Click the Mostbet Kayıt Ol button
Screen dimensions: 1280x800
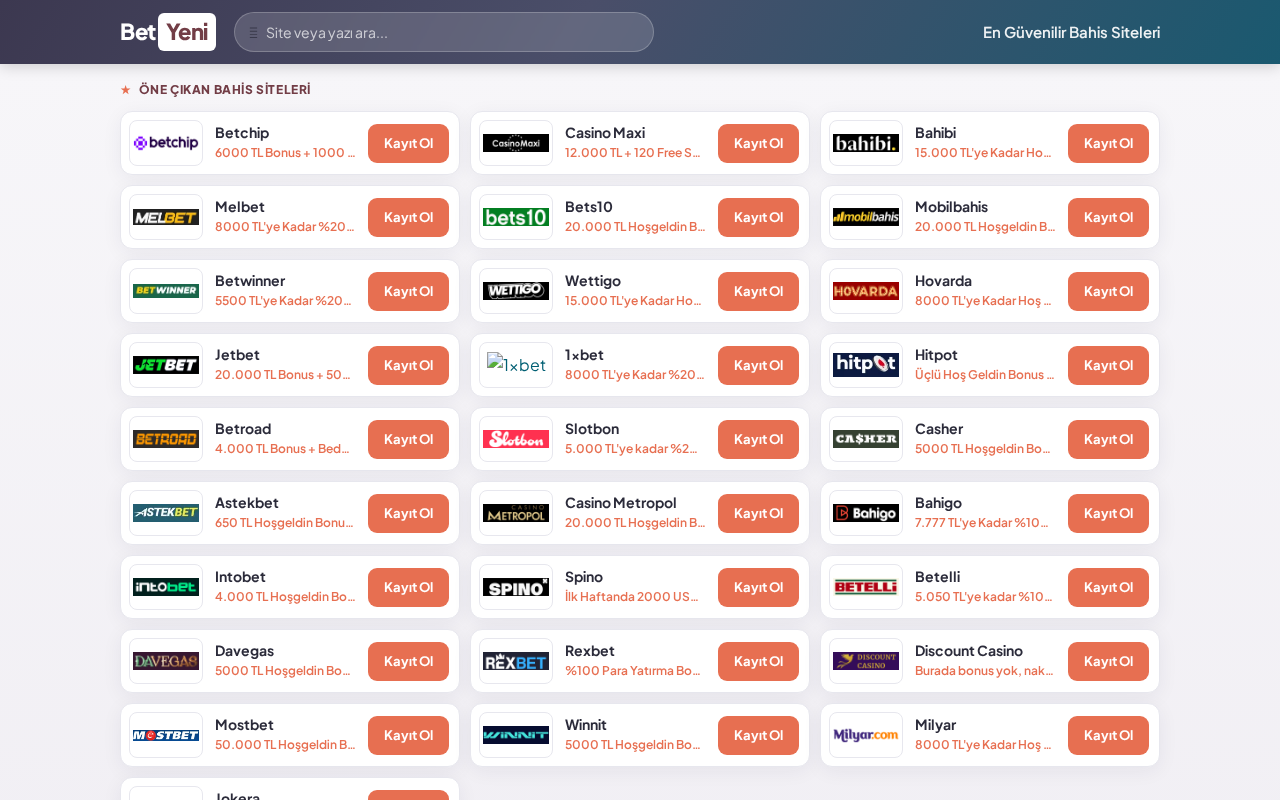(408, 735)
